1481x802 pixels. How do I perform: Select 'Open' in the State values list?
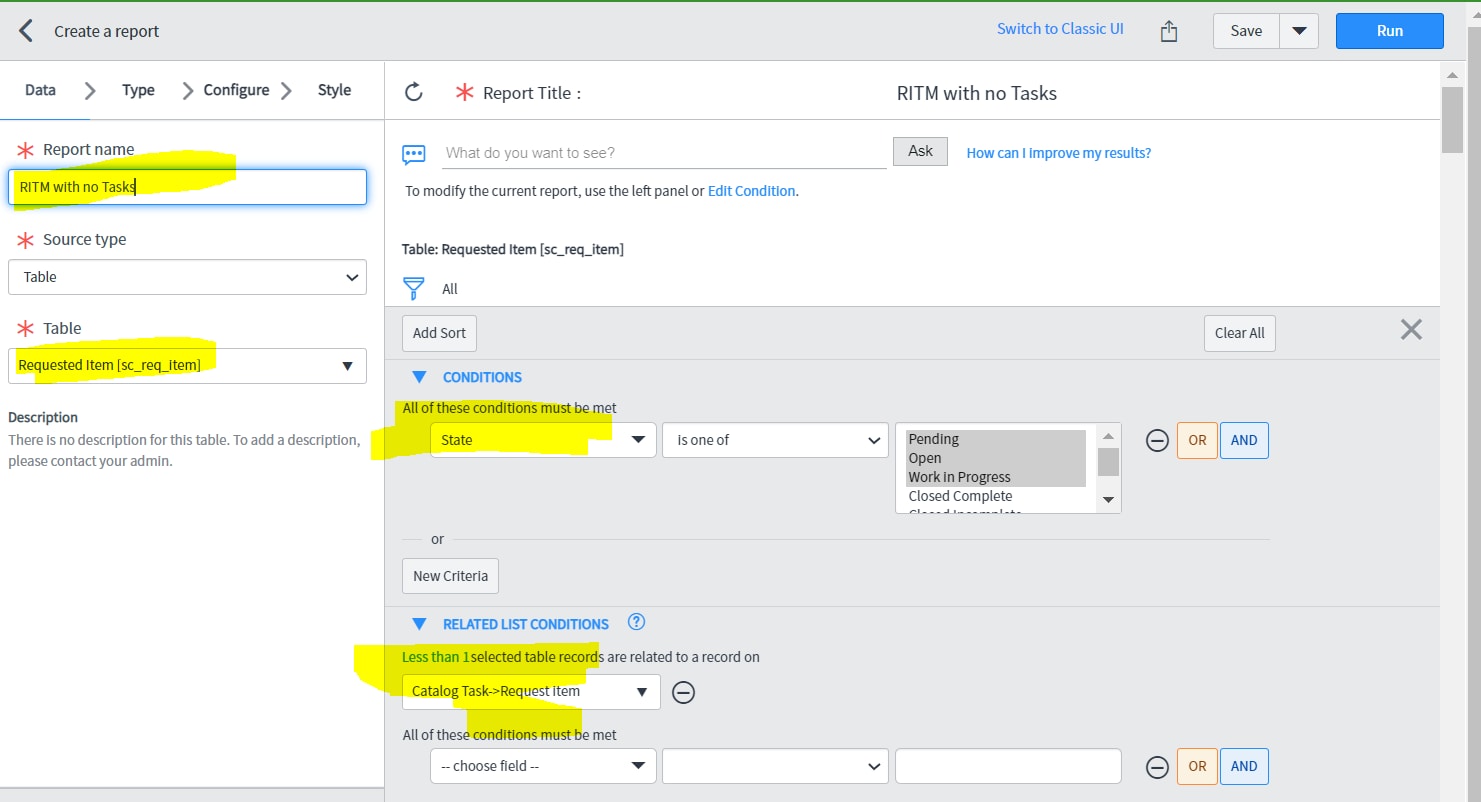coord(924,458)
